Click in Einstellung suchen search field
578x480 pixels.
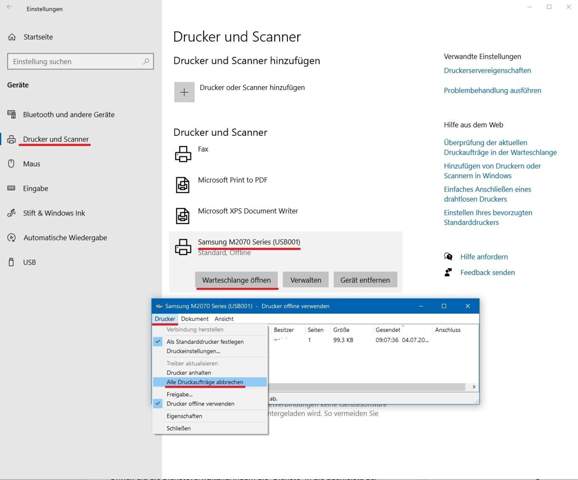80,61
